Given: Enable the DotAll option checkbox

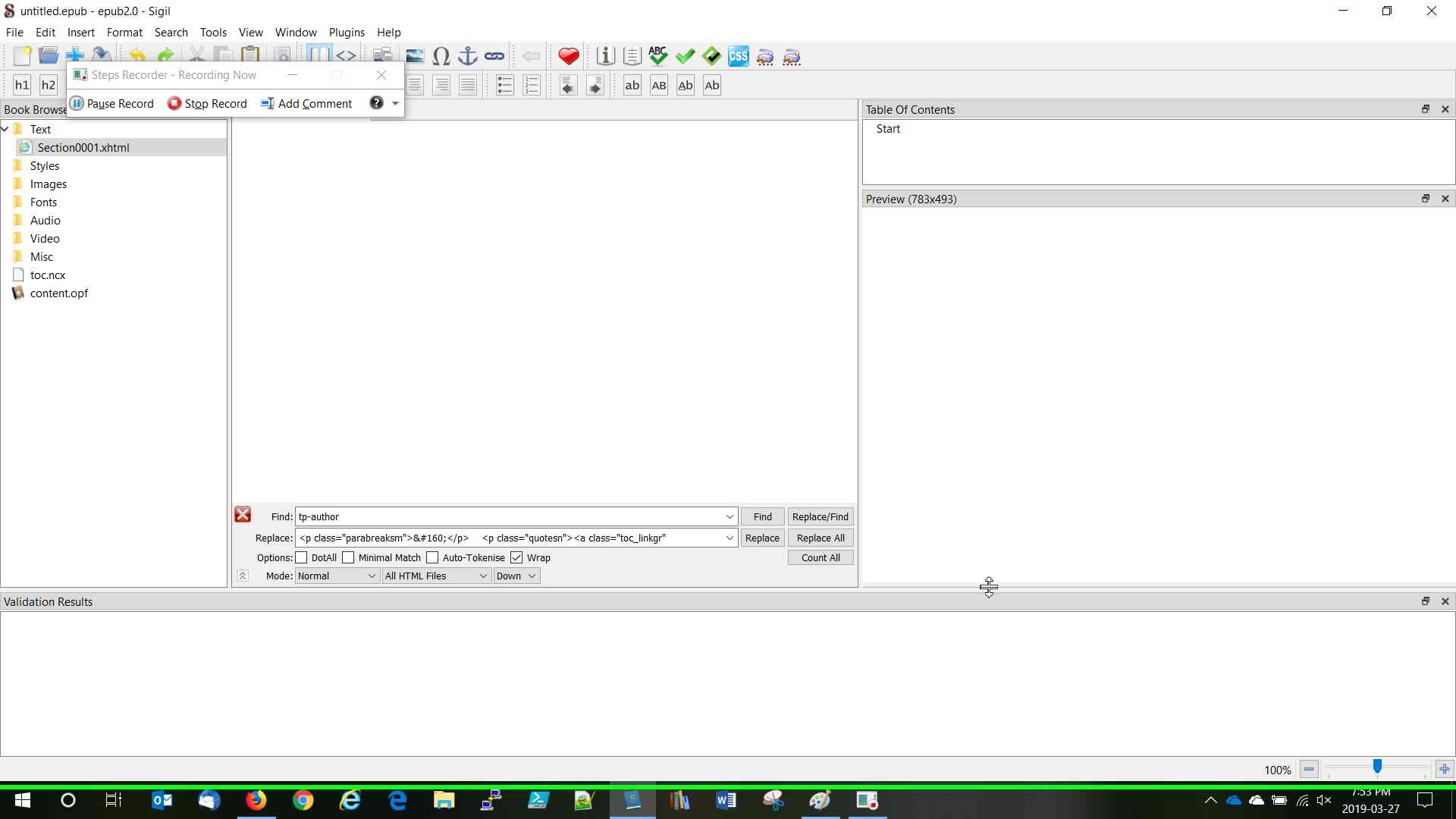Looking at the screenshot, I should [302, 557].
